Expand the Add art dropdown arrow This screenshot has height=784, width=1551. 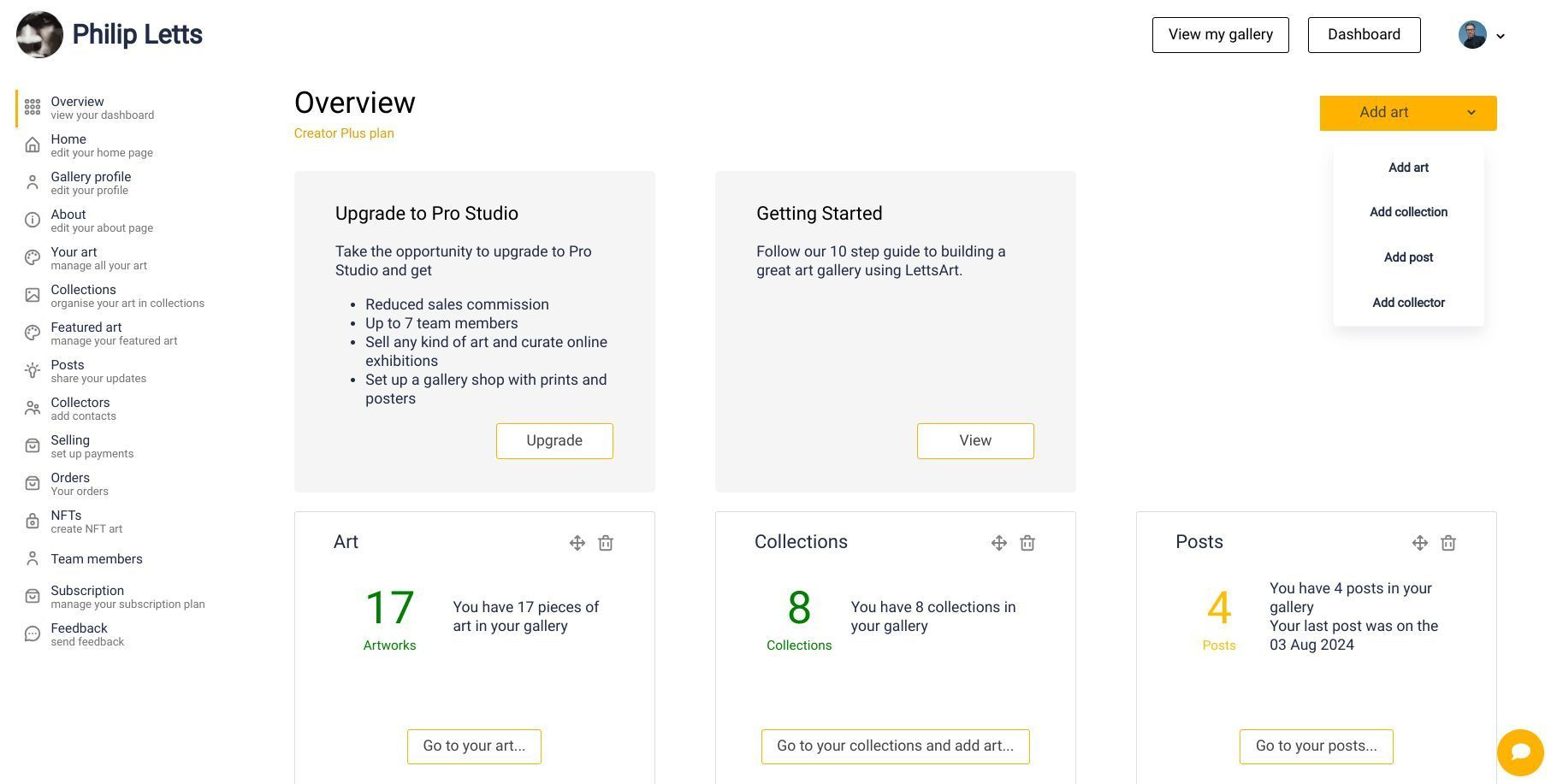tap(1472, 112)
